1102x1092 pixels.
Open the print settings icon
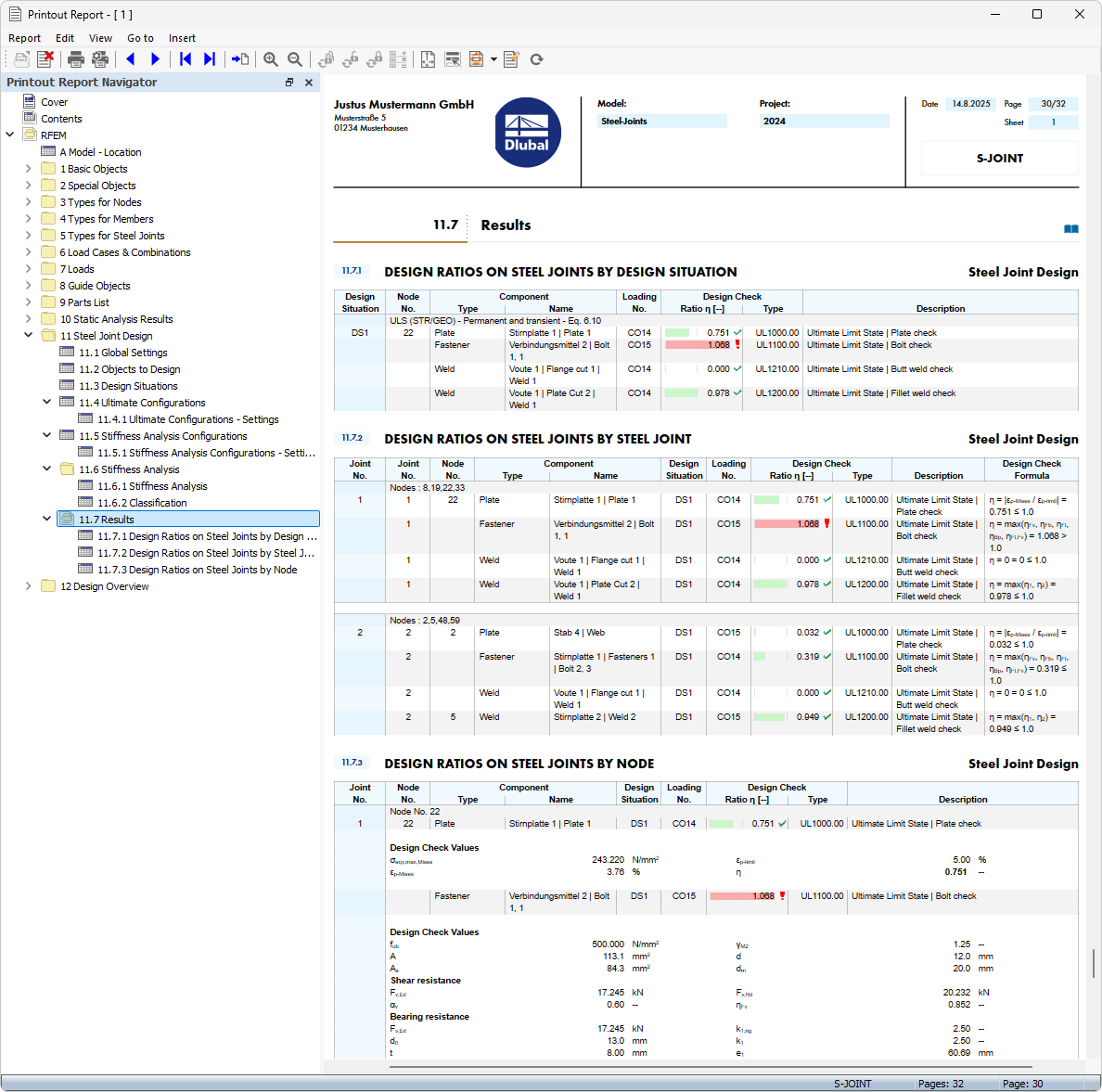pyautogui.click(x=100, y=59)
